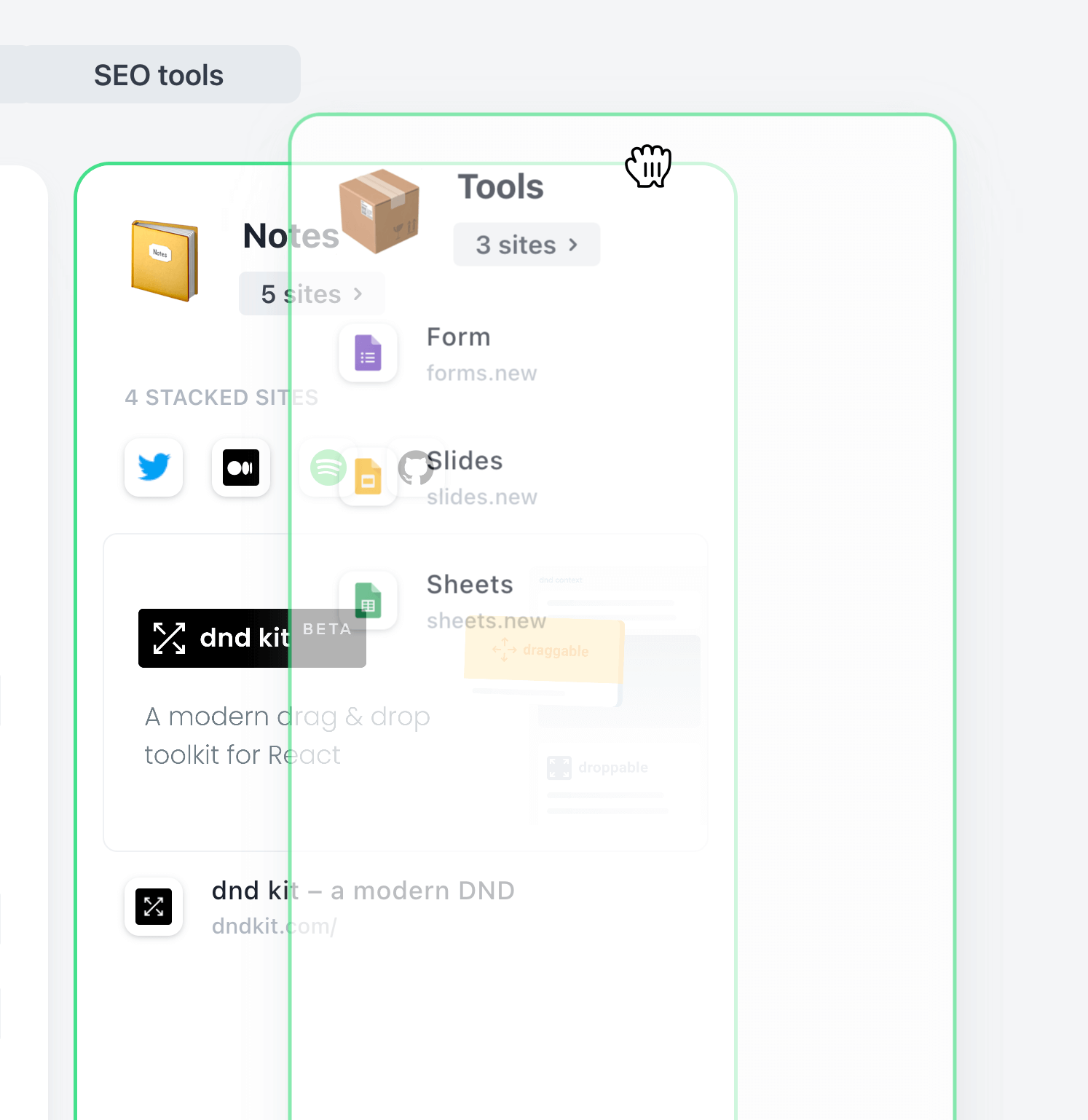Open the Twitter stacked site icon
This screenshot has height=1120, width=1088.
pyautogui.click(x=154, y=468)
